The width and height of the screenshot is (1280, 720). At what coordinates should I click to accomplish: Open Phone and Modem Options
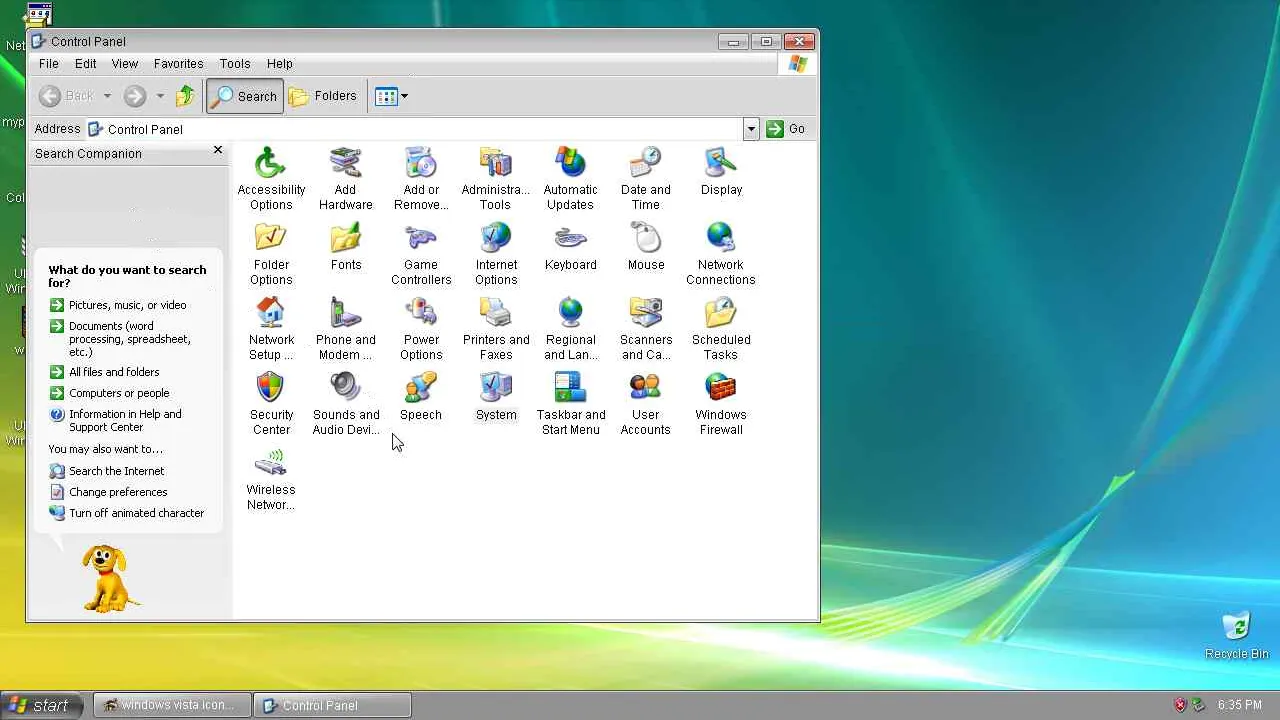346,328
